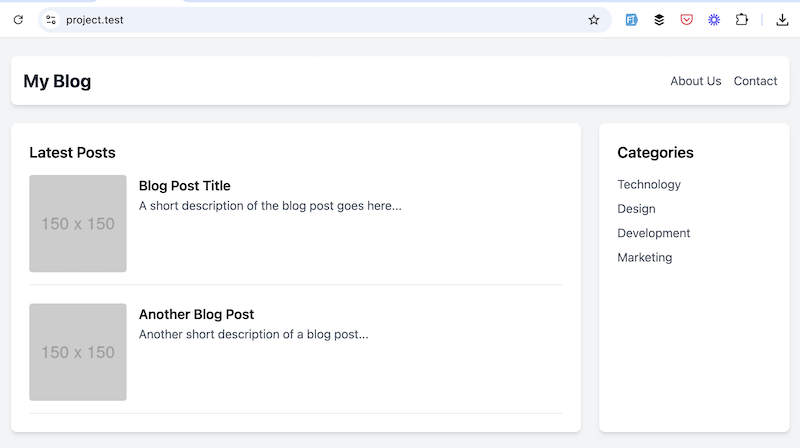The image size is (800, 448).
Task: Save page with red Pocket icon
Action: tap(687, 20)
